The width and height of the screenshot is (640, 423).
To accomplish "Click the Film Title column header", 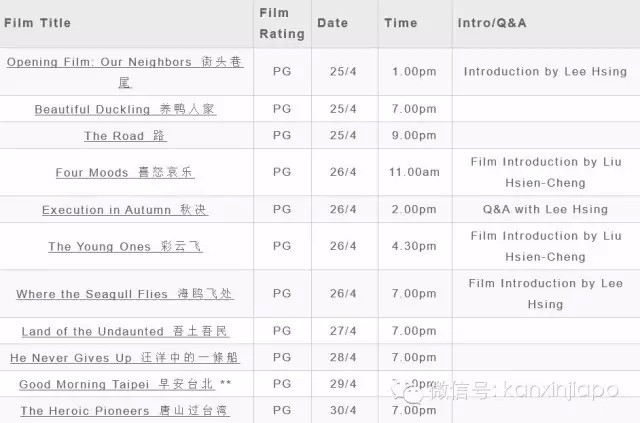I will click(38, 22).
